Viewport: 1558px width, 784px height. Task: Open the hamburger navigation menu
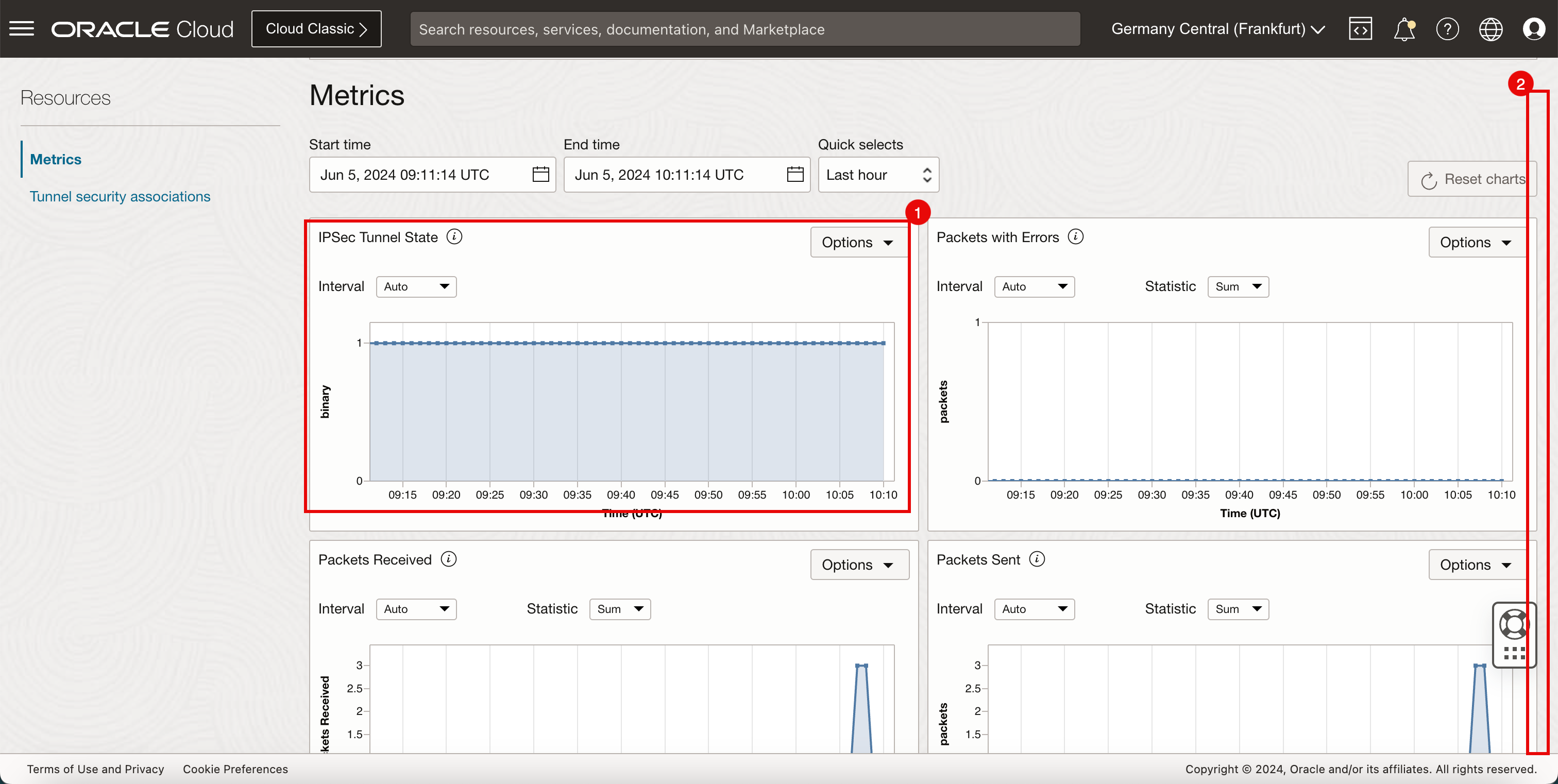click(22, 28)
